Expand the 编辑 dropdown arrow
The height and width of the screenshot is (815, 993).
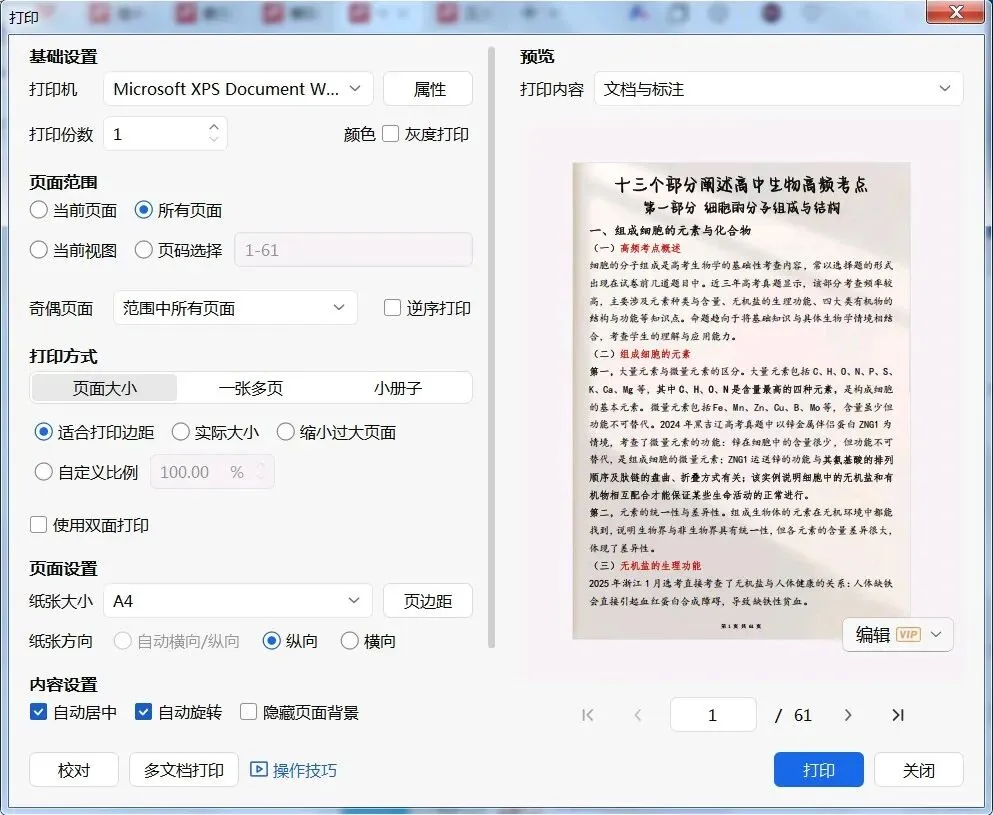pyautogui.click(x=936, y=635)
